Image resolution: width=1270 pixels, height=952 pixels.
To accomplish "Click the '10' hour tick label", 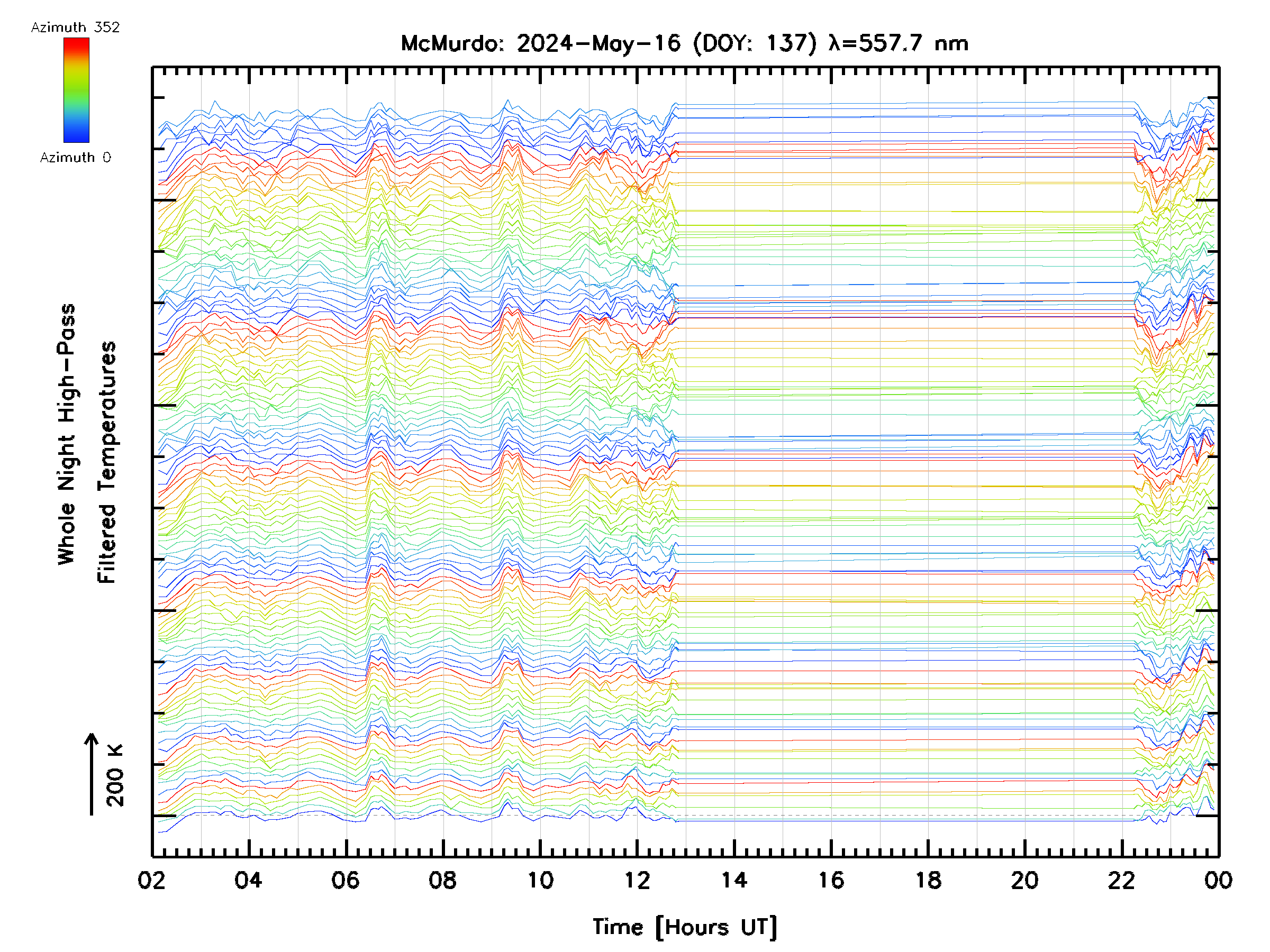I will 540,880.
